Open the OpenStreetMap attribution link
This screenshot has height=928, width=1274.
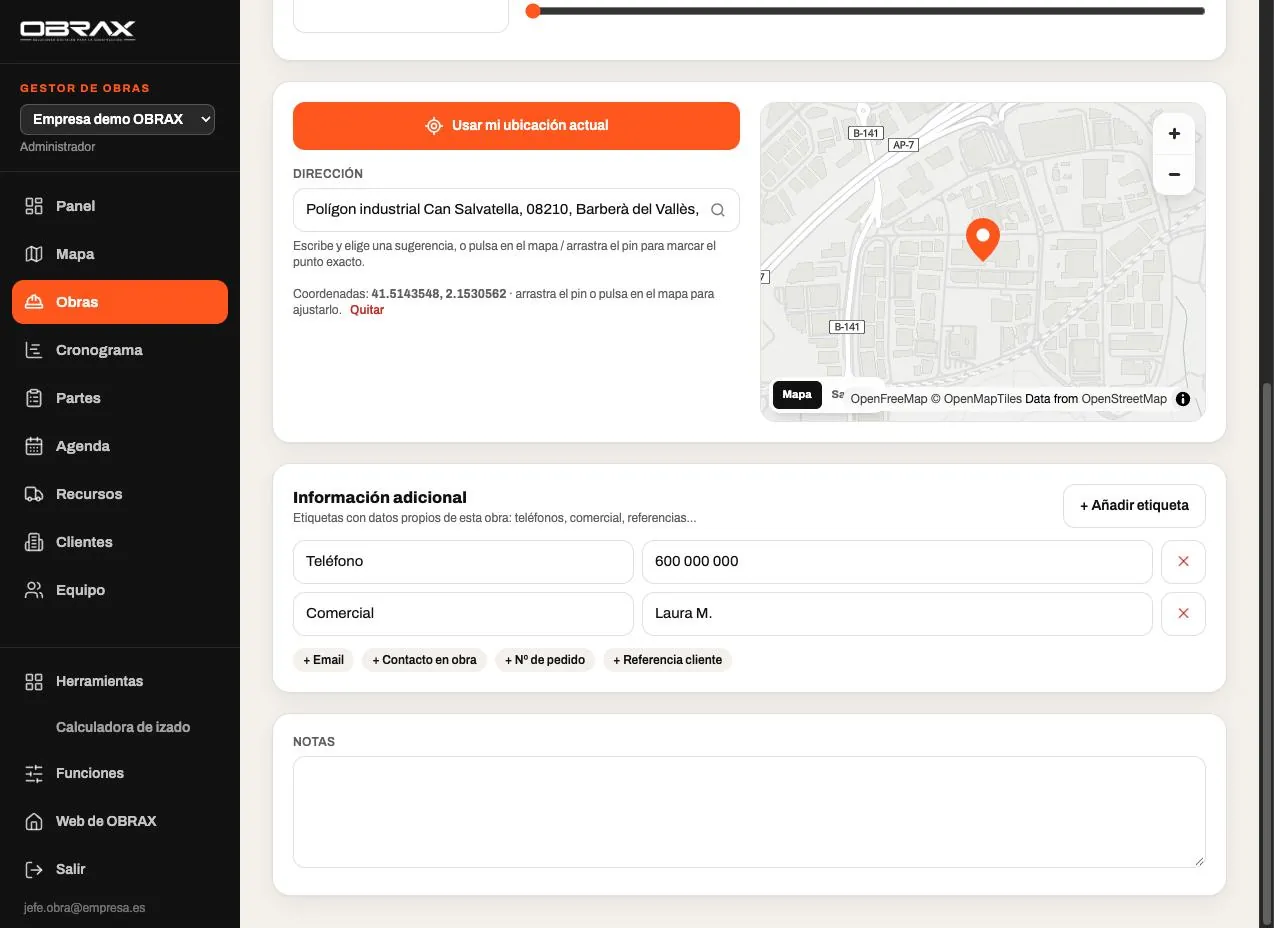[x=1124, y=399]
